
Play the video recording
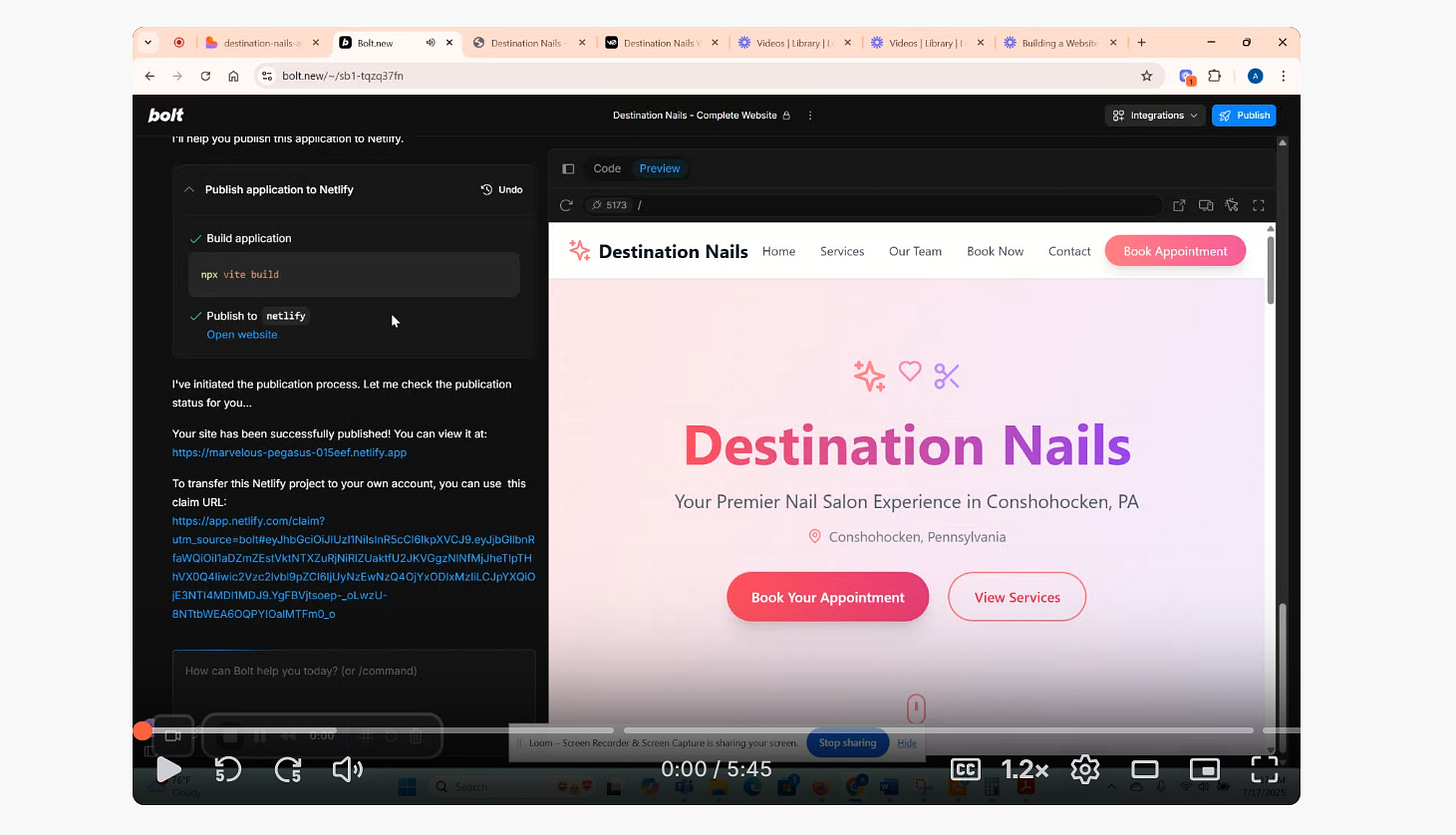pyautogui.click(x=169, y=769)
